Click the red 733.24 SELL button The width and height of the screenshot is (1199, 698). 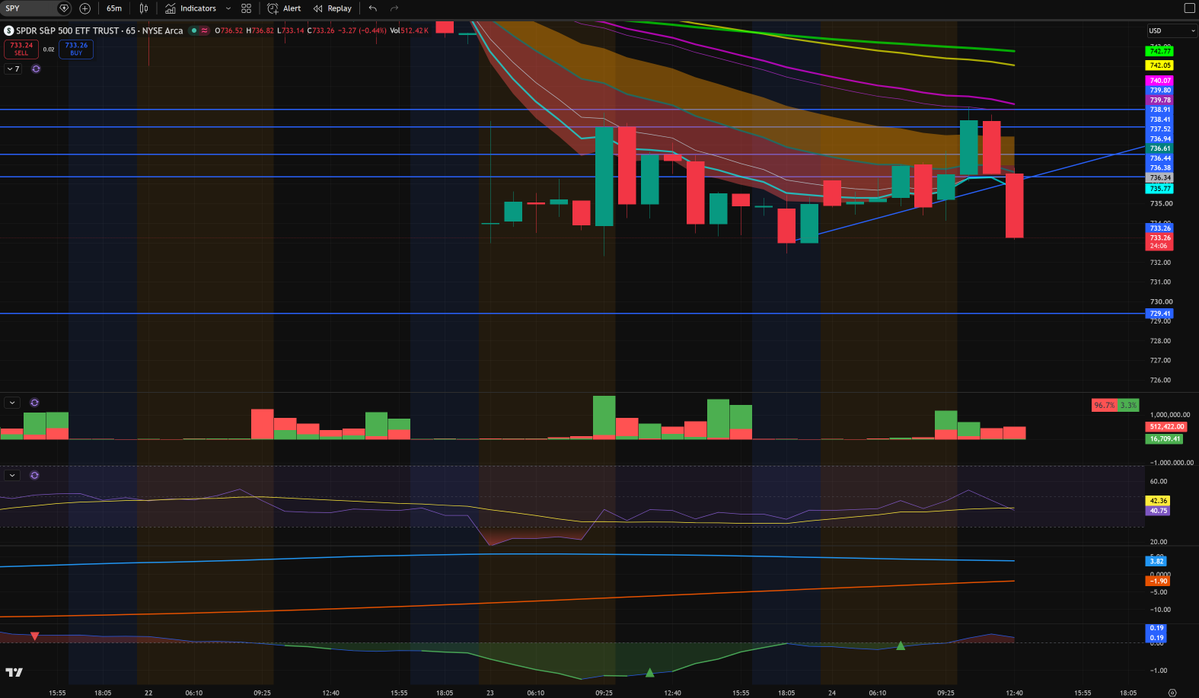click(x=21, y=49)
